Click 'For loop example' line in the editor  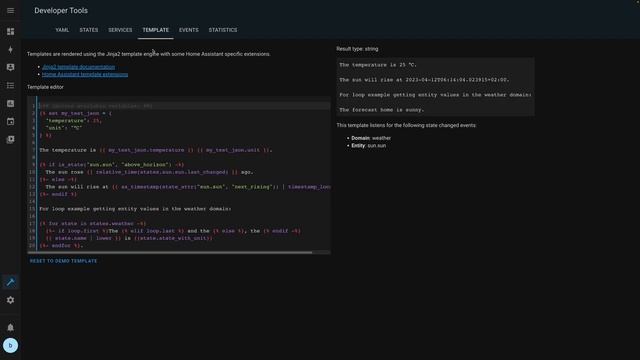tap(135, 209)
